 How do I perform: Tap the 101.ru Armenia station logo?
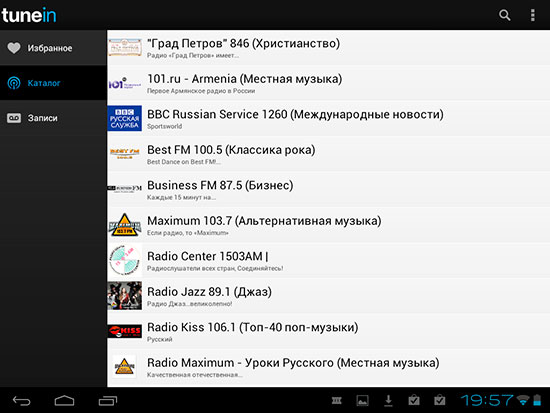tap(125, 84)
